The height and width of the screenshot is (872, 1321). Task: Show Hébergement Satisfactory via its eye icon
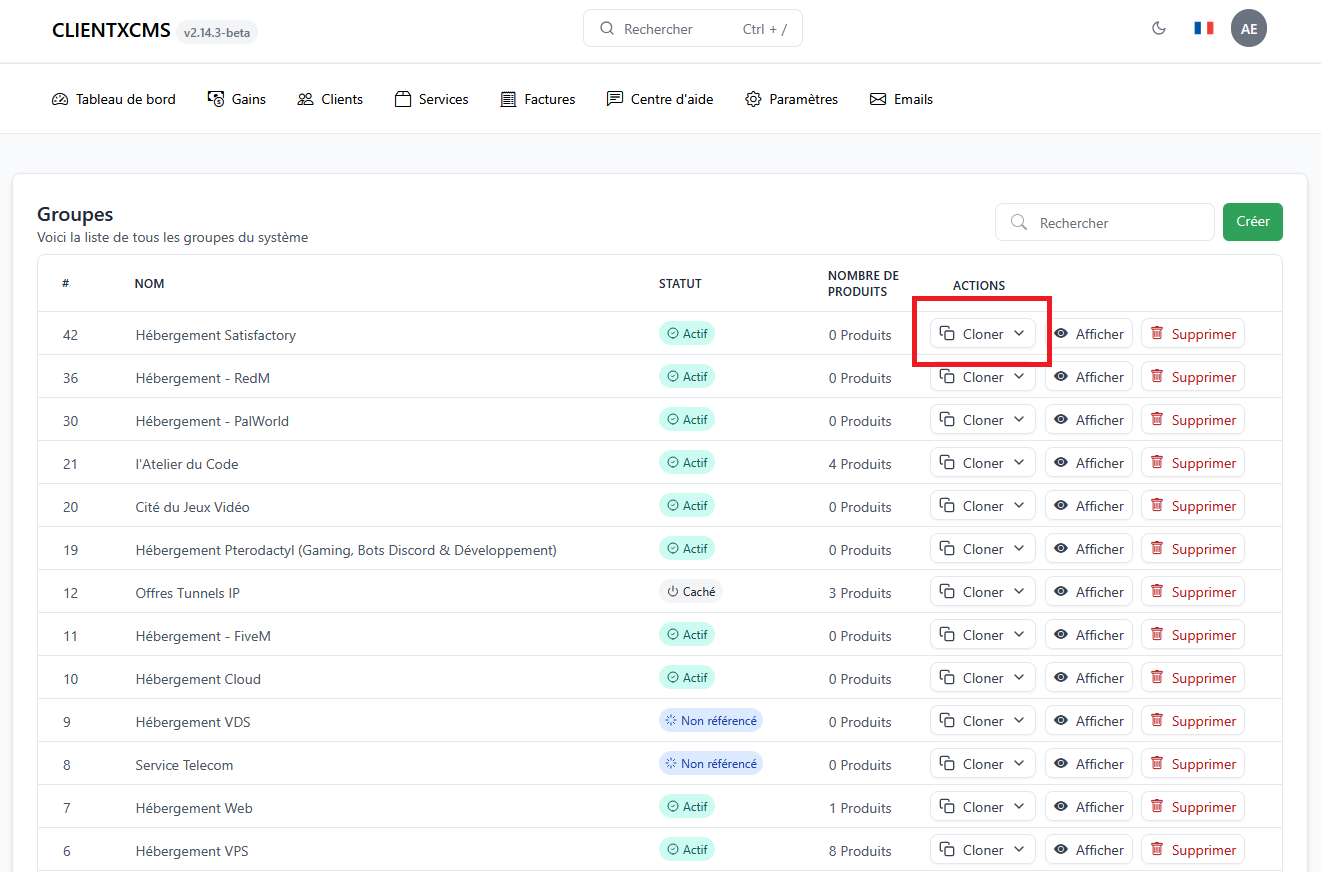coord(1061,334)
